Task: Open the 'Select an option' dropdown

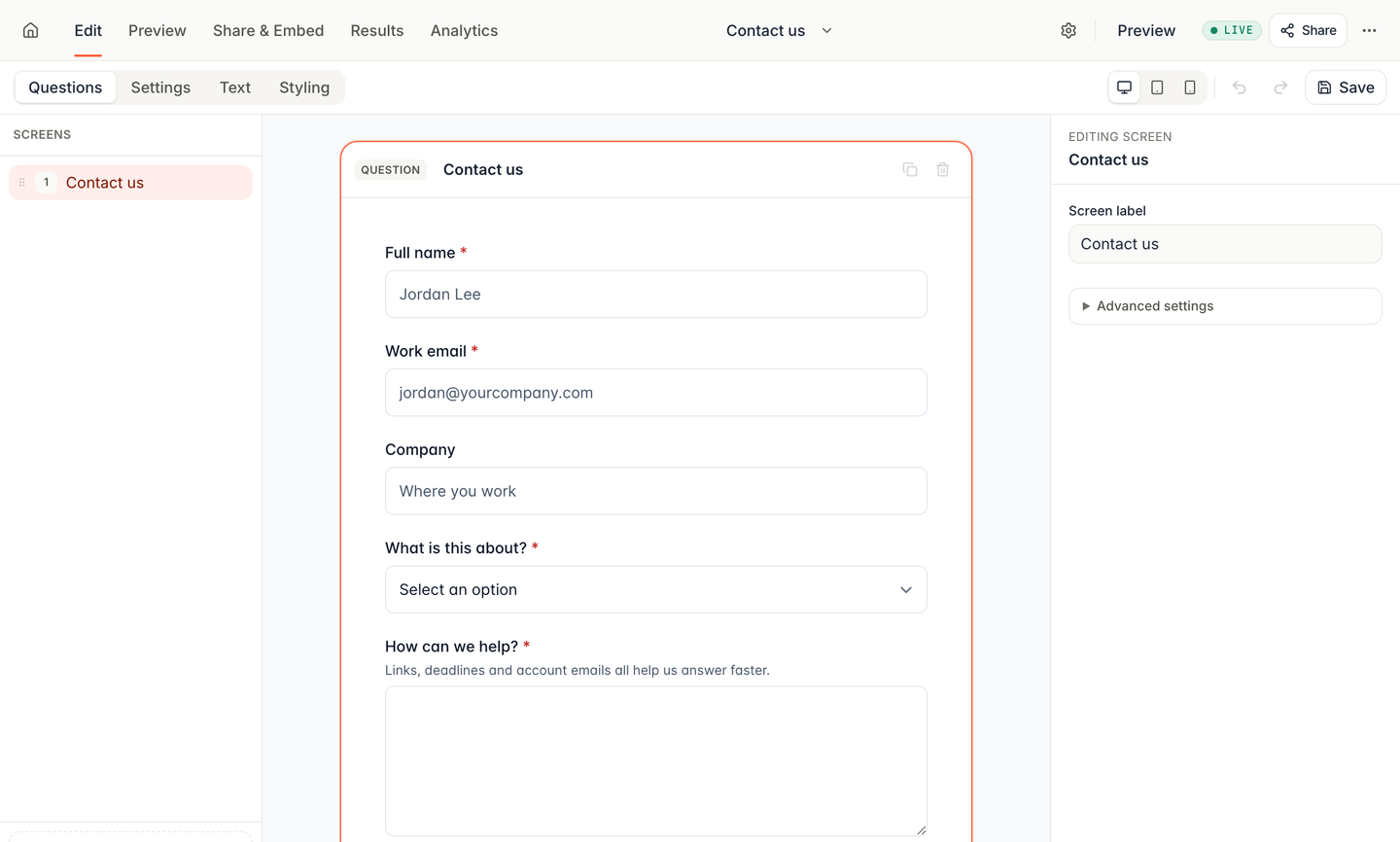Action: 656,589
